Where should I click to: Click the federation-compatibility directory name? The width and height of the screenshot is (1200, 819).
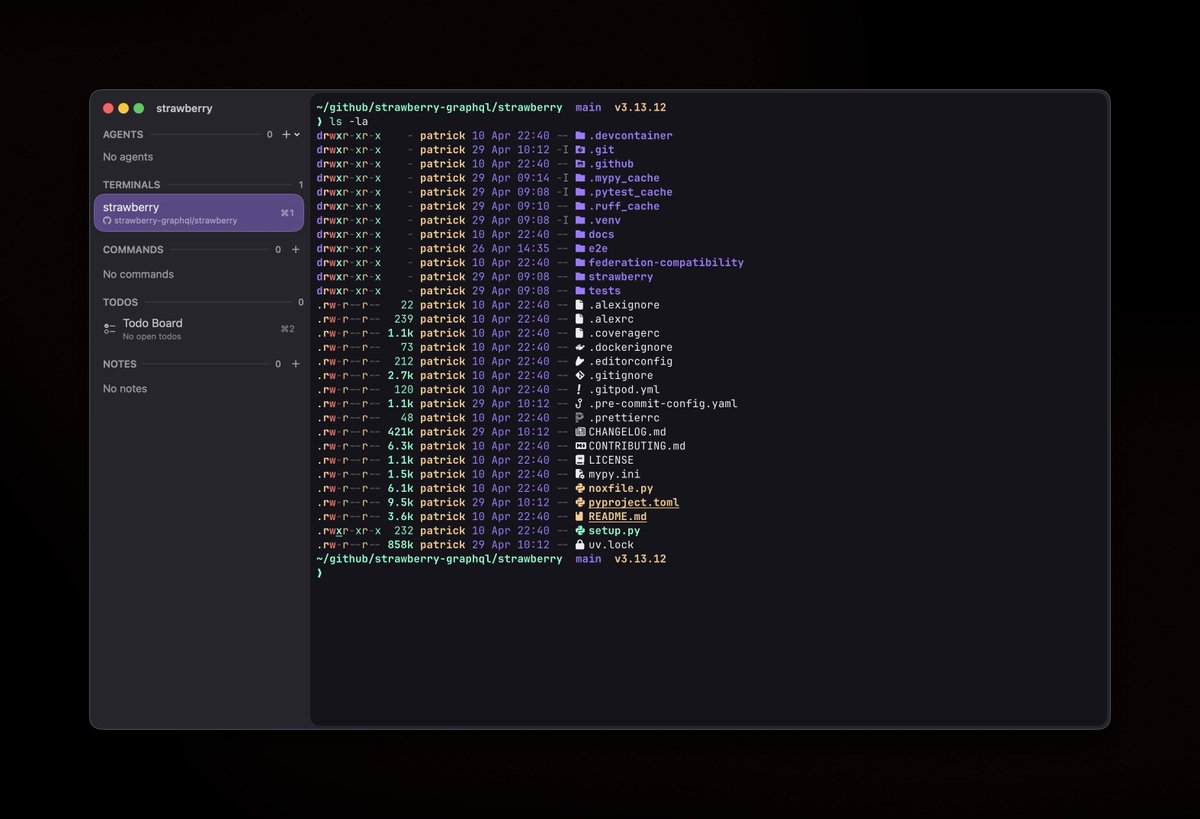point(666,262)
